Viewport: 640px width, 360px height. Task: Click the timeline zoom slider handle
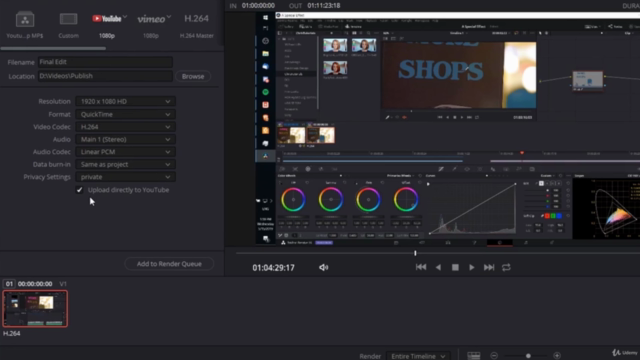528,356
